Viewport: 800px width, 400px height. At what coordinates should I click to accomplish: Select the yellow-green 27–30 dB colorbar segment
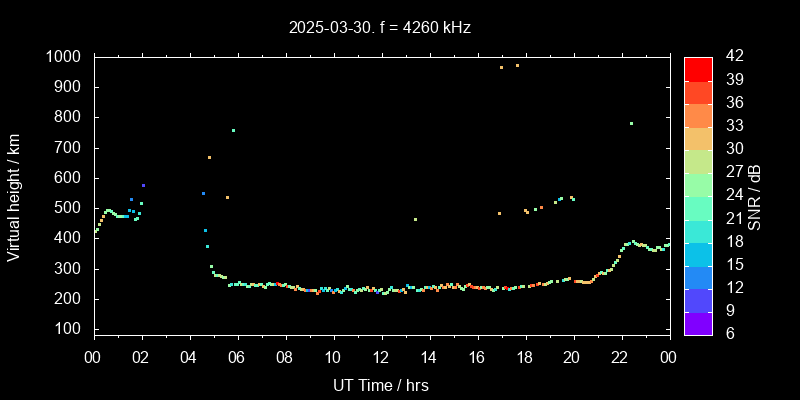pyautogui.click(x=698, y=160)
